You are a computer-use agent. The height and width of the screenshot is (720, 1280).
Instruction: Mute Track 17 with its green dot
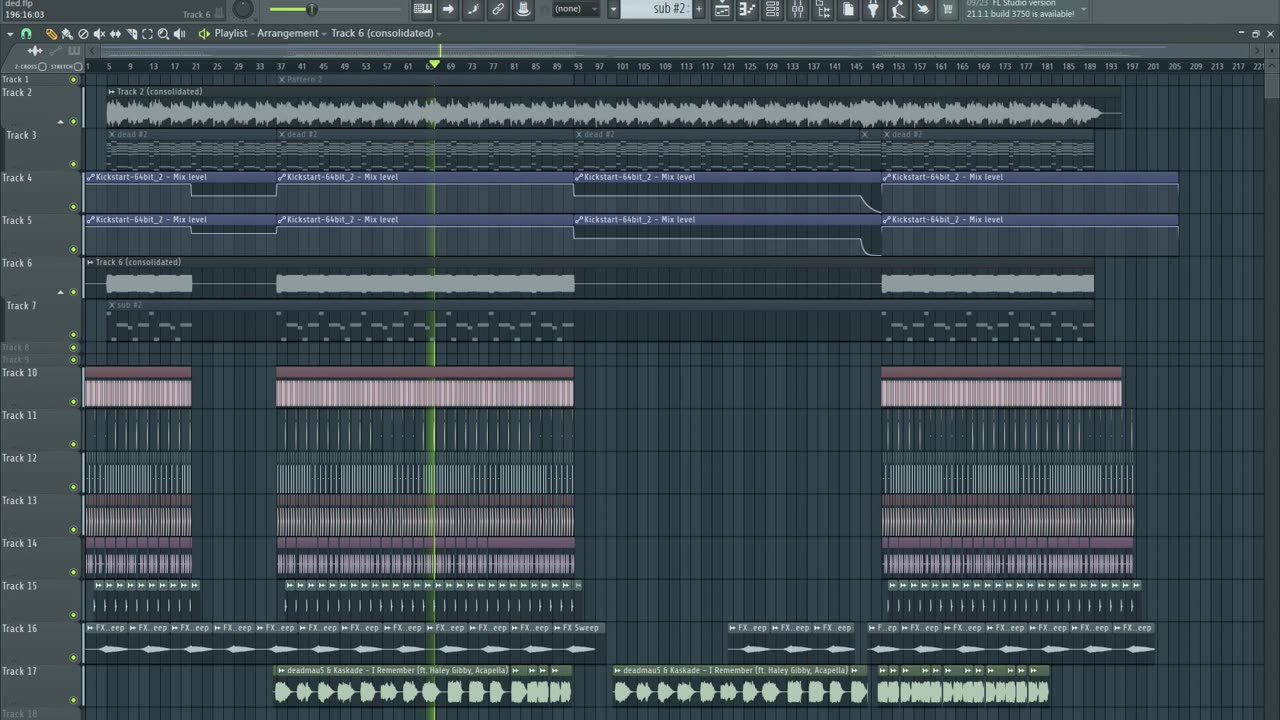click(x=73, y=700)
